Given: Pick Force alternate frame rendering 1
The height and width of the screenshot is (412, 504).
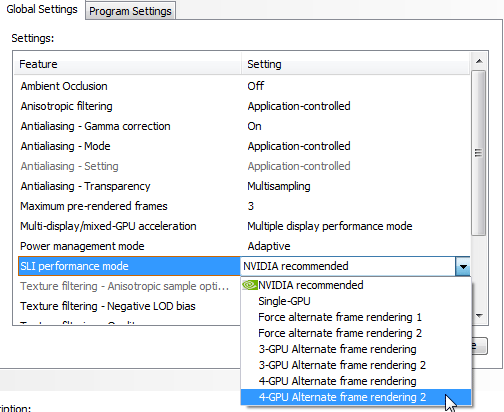Looking at the screenshot, I should point(356,317).
